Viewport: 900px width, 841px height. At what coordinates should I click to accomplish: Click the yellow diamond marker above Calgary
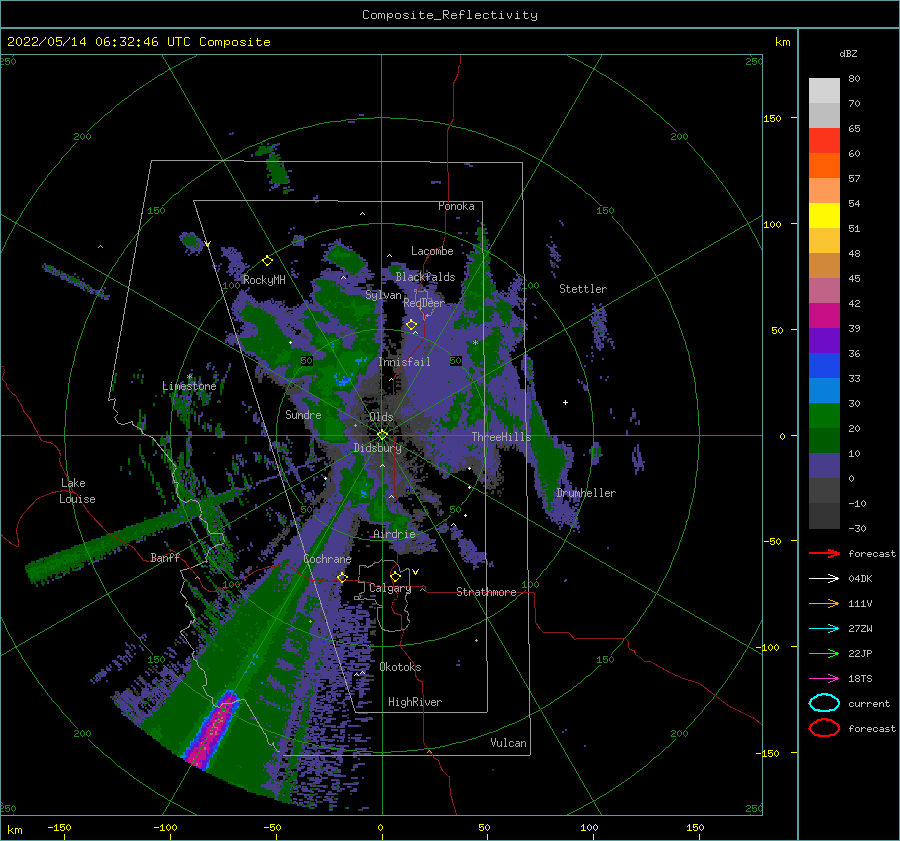click(x=395, y=576)
